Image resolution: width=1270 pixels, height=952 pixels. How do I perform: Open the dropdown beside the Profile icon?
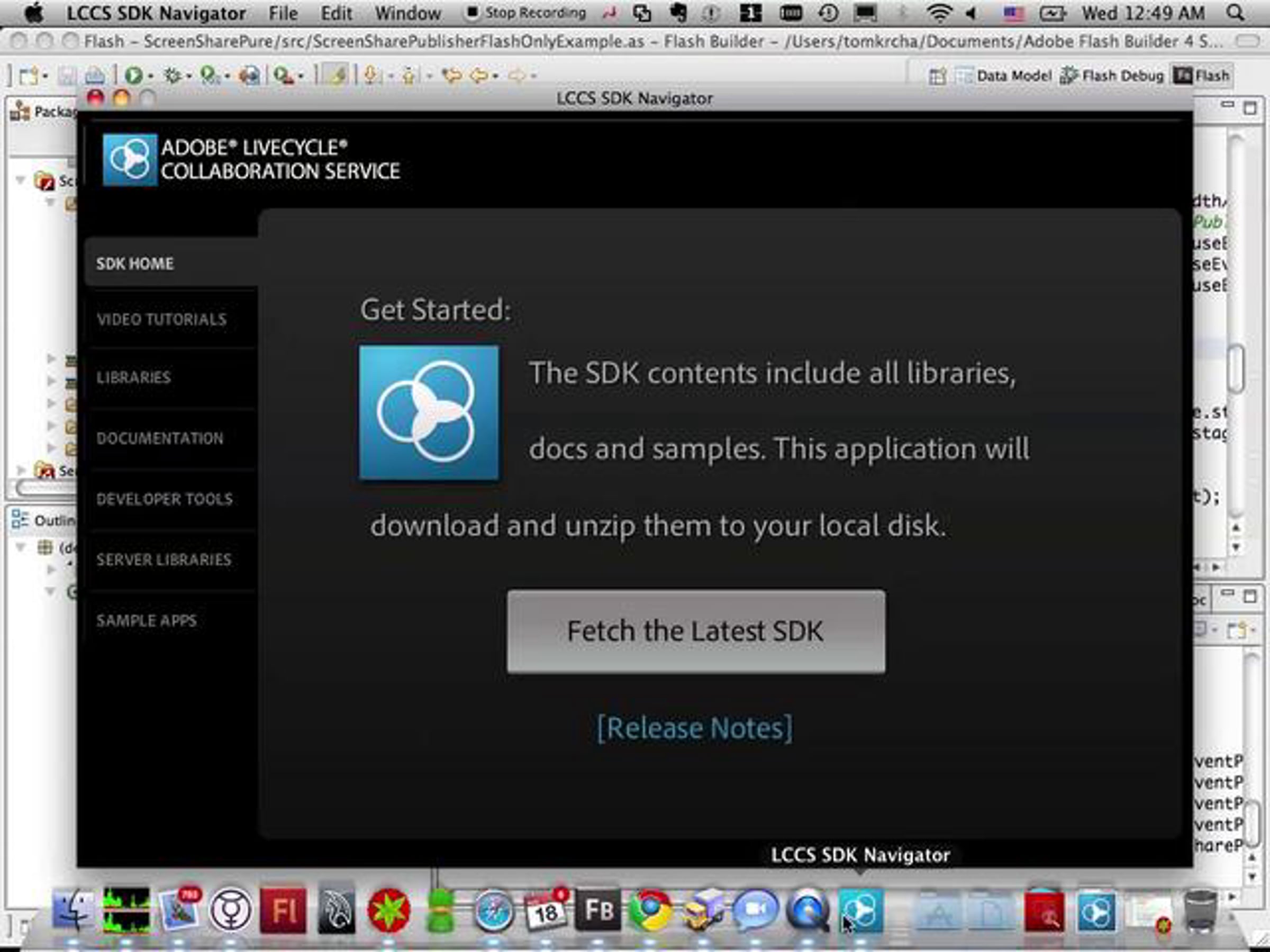click(227, 76)
